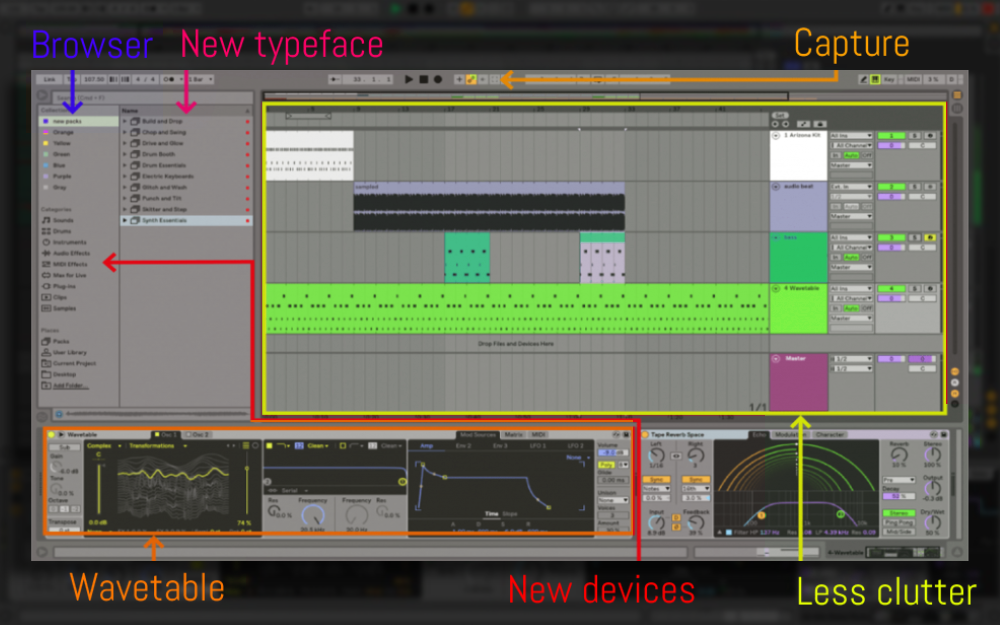Click the Stop button in transport
This screenshot has height=625, width=1000.
coord(423,80)
